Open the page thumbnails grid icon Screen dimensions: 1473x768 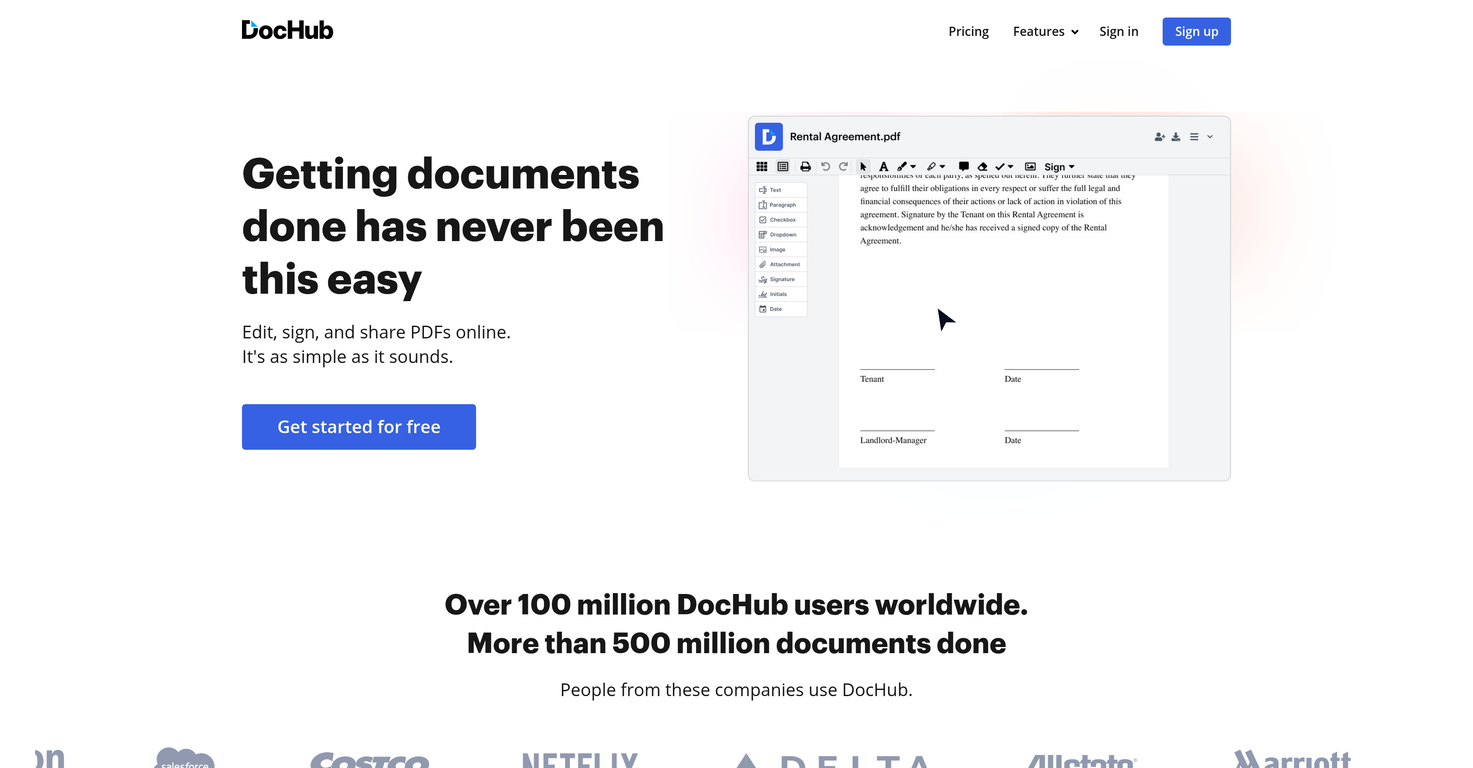pos(762,167)
